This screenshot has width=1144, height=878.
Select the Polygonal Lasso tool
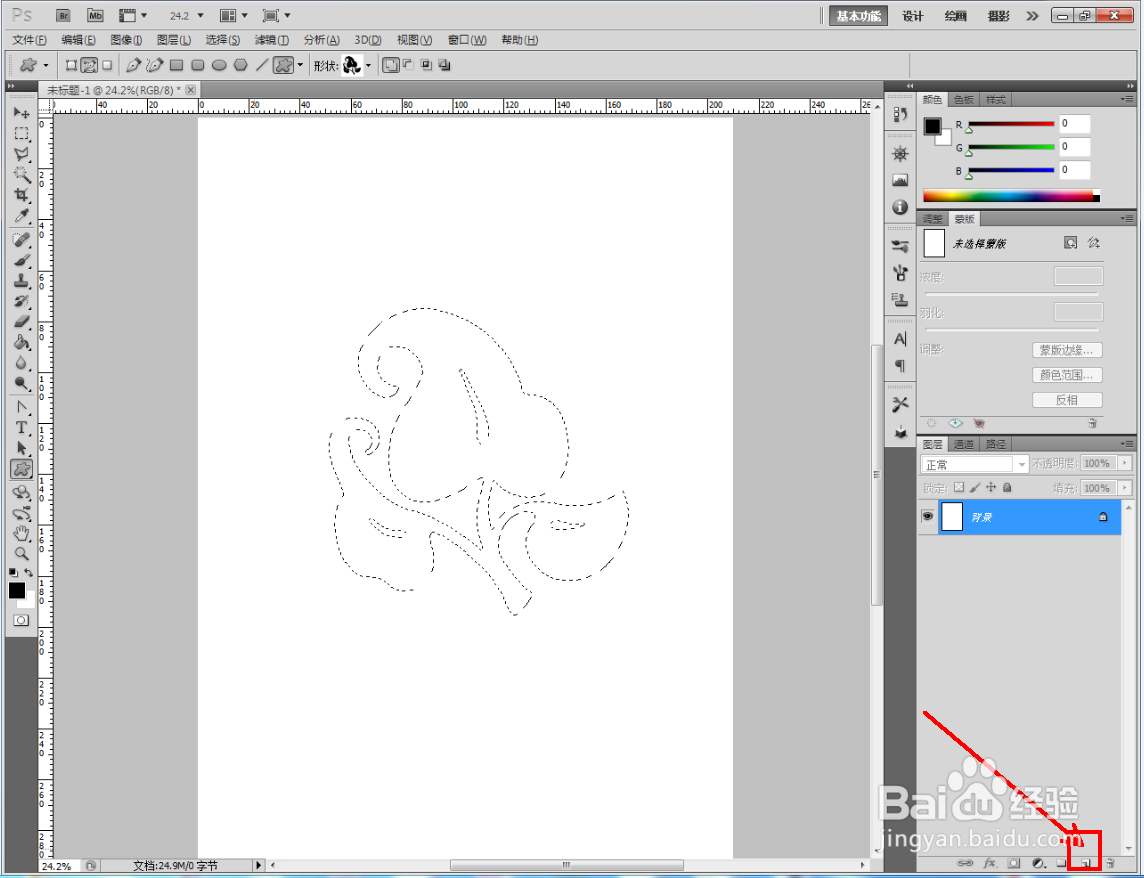(x=21, y=155)
